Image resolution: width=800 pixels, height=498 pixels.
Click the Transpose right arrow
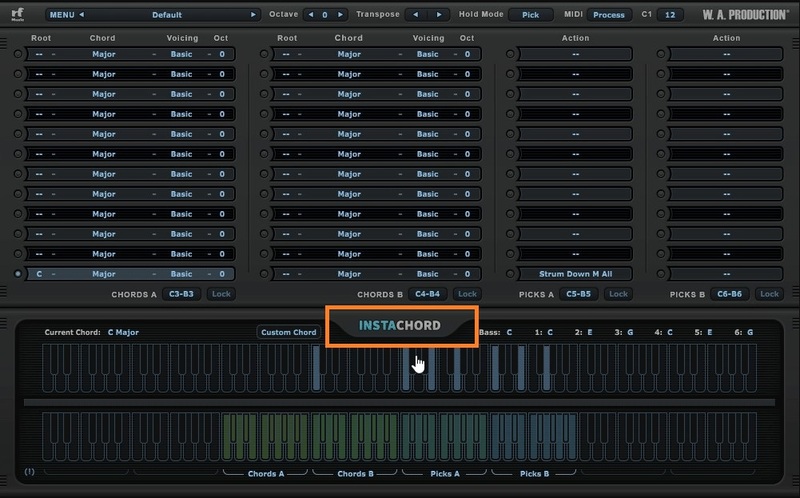[439, 15]
